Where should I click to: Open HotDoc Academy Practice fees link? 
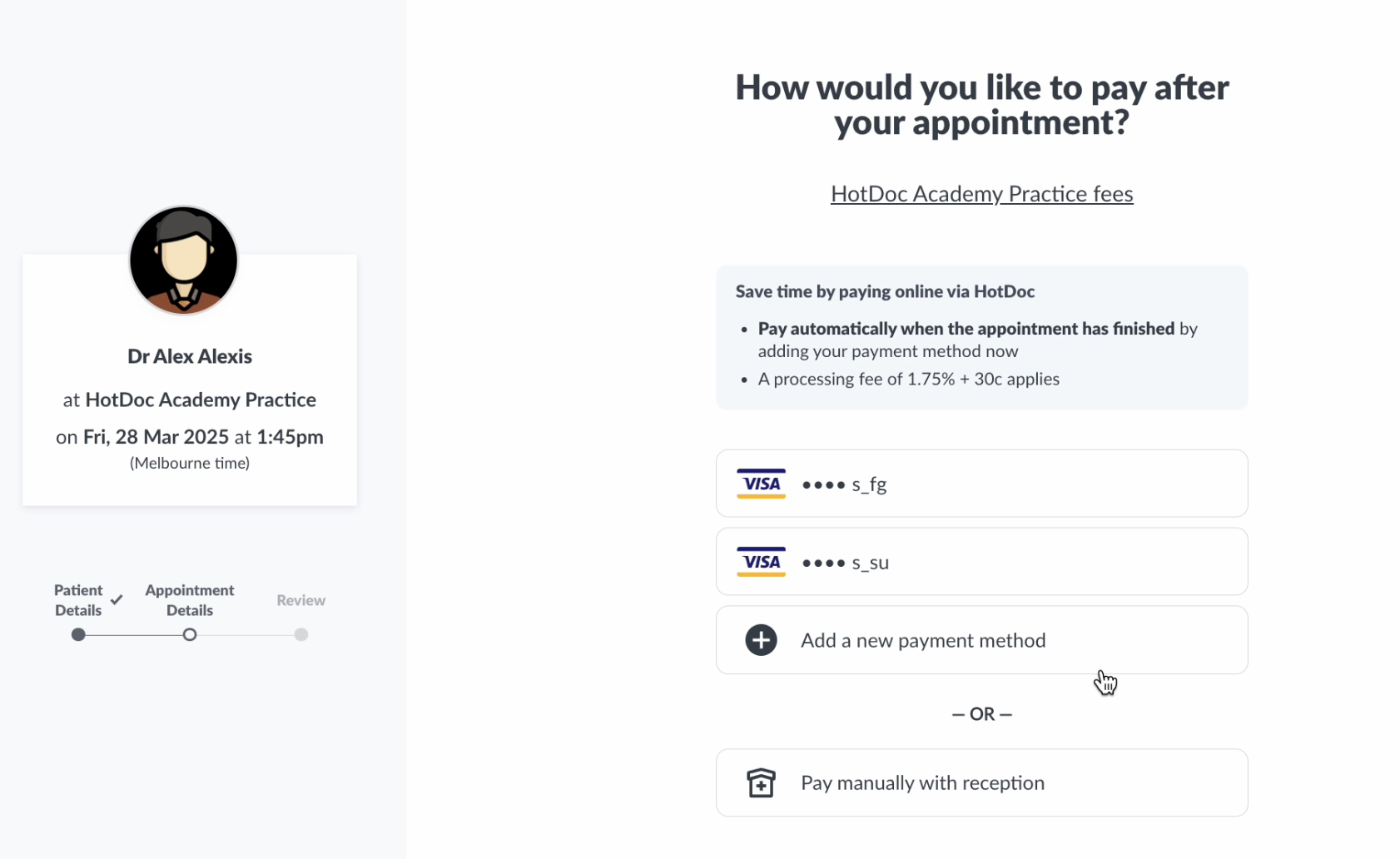click(x=981, y=194)
